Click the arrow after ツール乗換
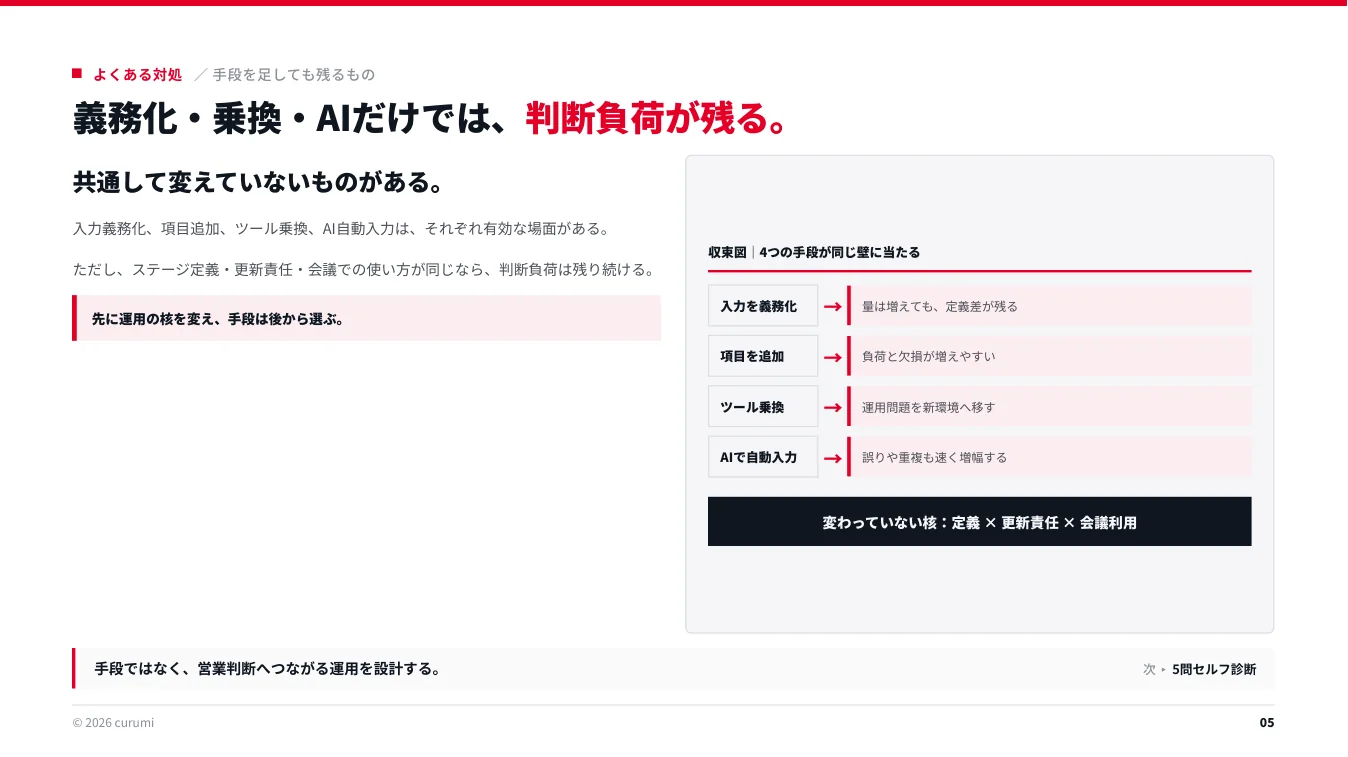The image size is (1348, 757). coord(832,407)
